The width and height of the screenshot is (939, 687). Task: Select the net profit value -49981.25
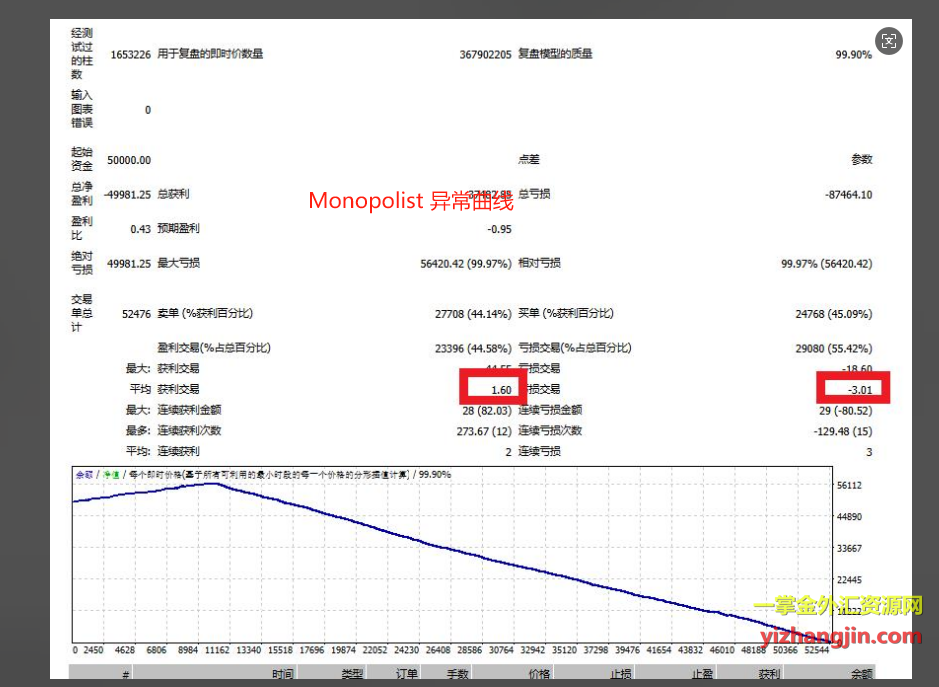tap(127, 195)
